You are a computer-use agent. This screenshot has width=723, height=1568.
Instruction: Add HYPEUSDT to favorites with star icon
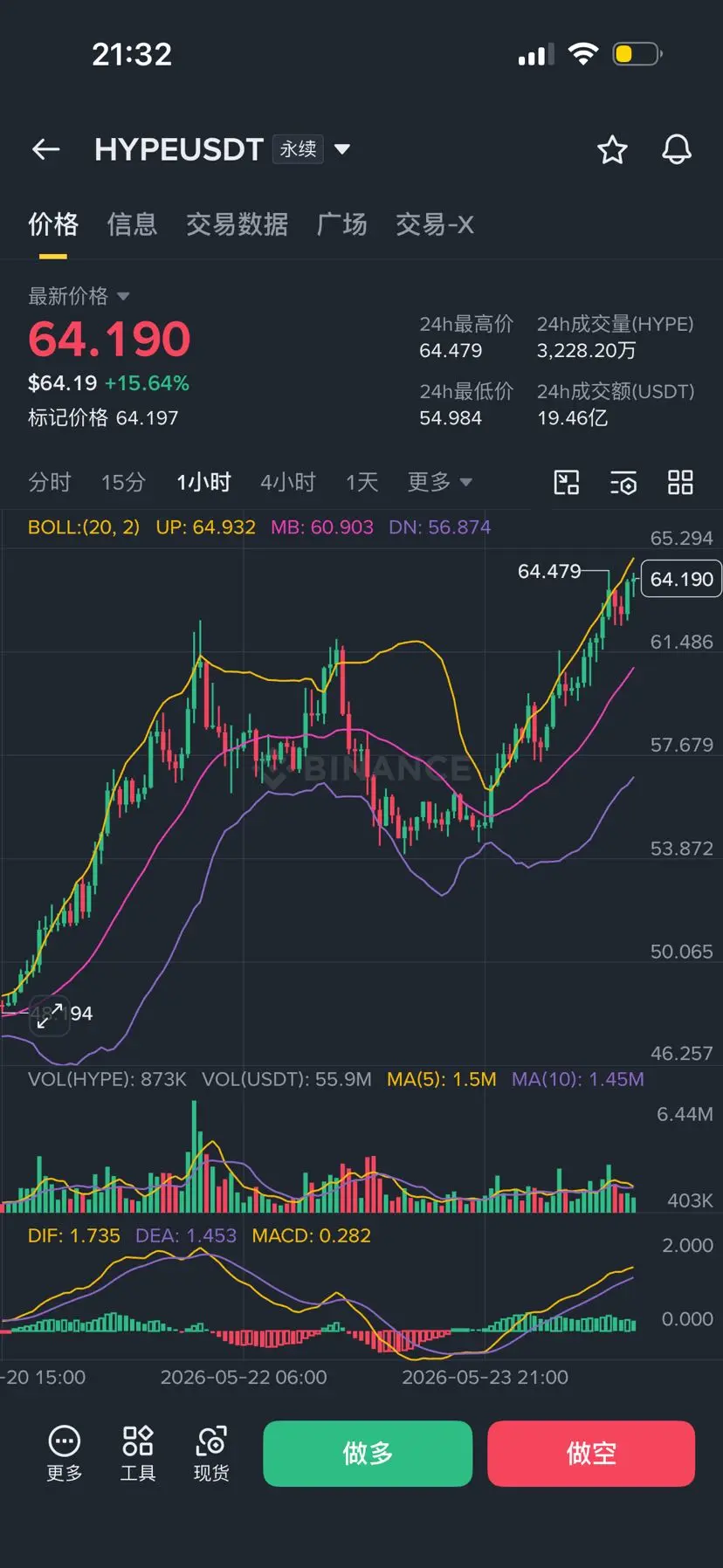[x=612, y=150]
